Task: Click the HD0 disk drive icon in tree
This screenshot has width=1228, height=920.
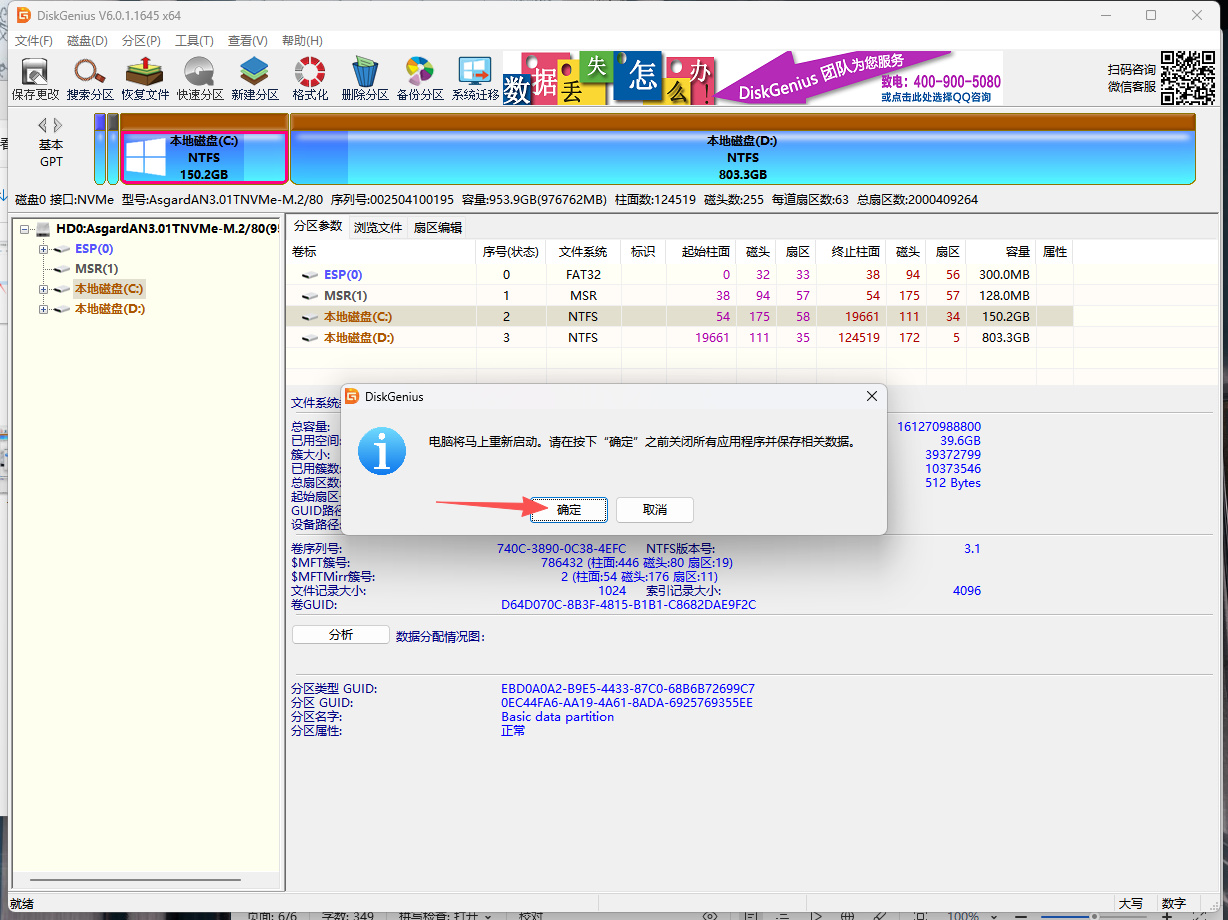Action: click(43, 229)
